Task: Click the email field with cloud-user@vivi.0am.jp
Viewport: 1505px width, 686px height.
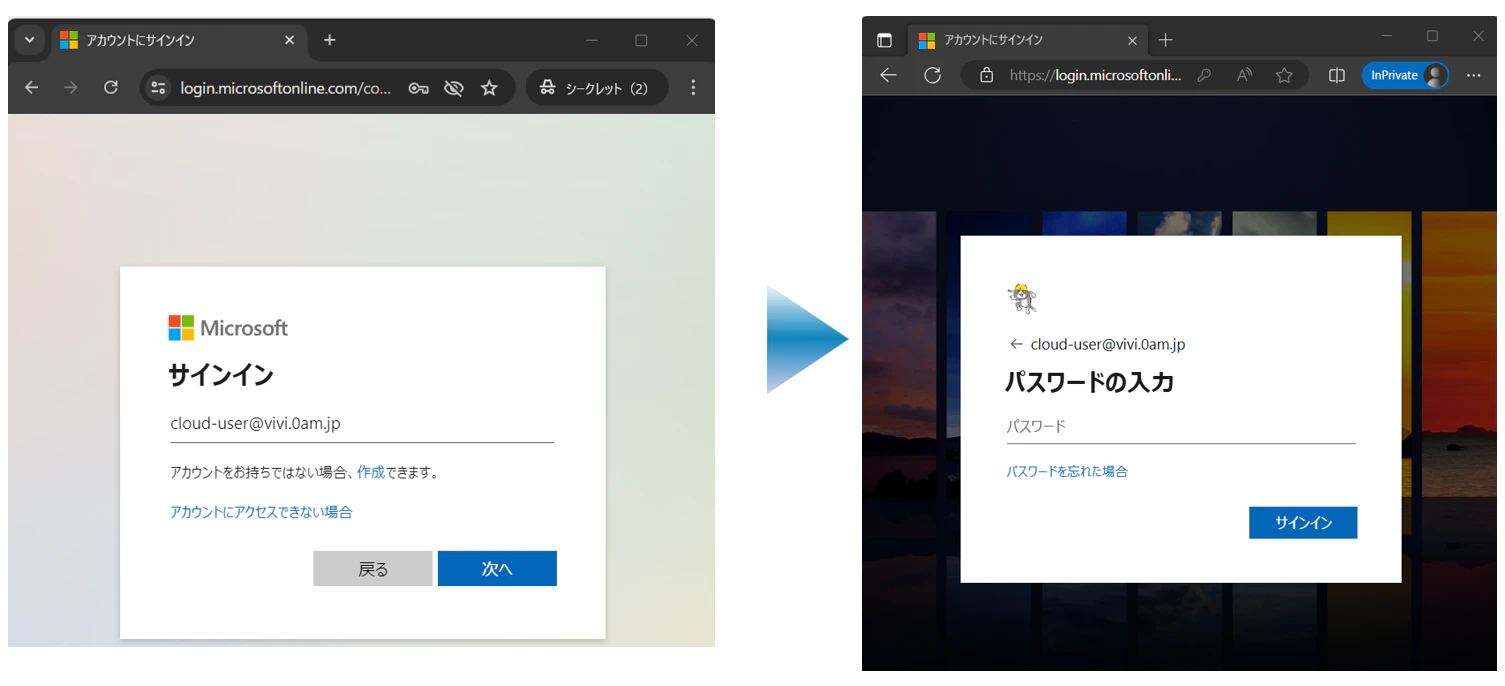Action: pyautogui.click(x=362, y=424)
